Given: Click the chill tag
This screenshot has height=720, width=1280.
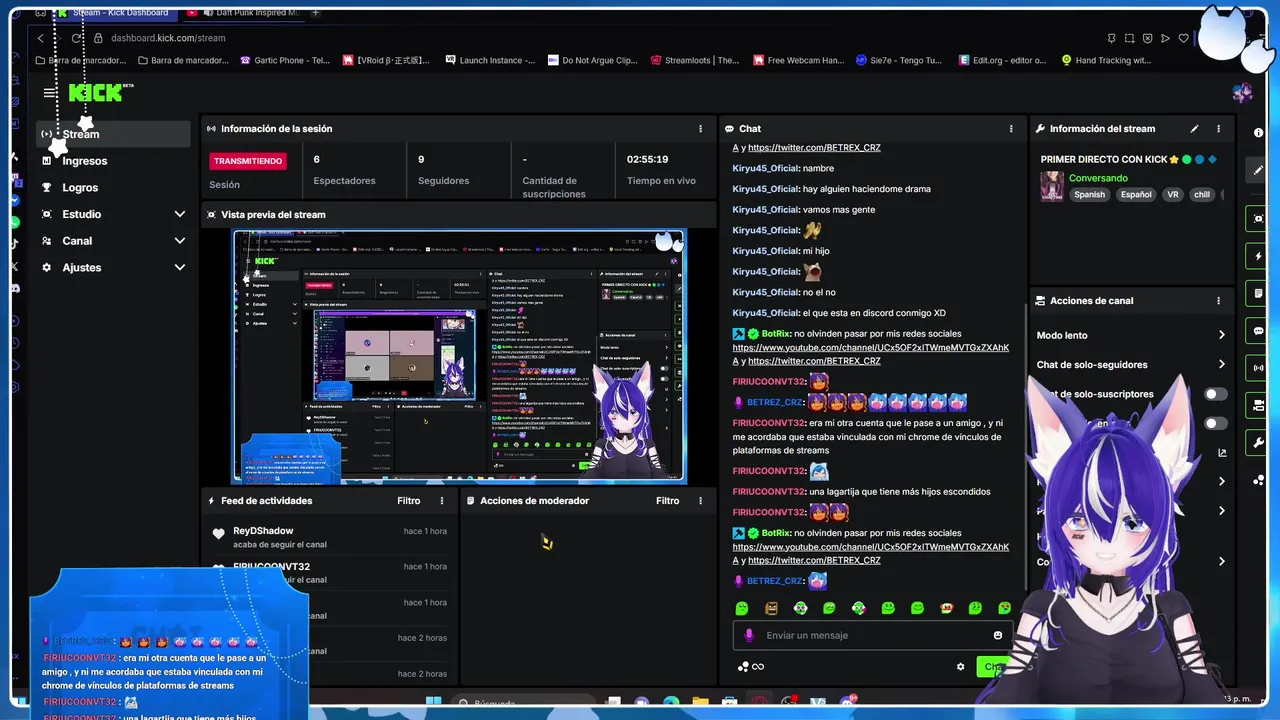Looking at the screenshot, I should click(1201, 195).
